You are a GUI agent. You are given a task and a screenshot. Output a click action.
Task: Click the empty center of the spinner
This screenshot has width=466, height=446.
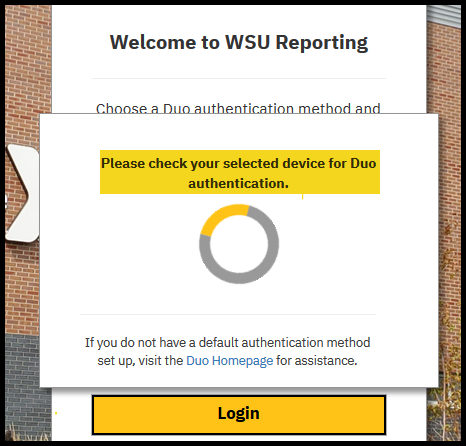click(239, 244)
